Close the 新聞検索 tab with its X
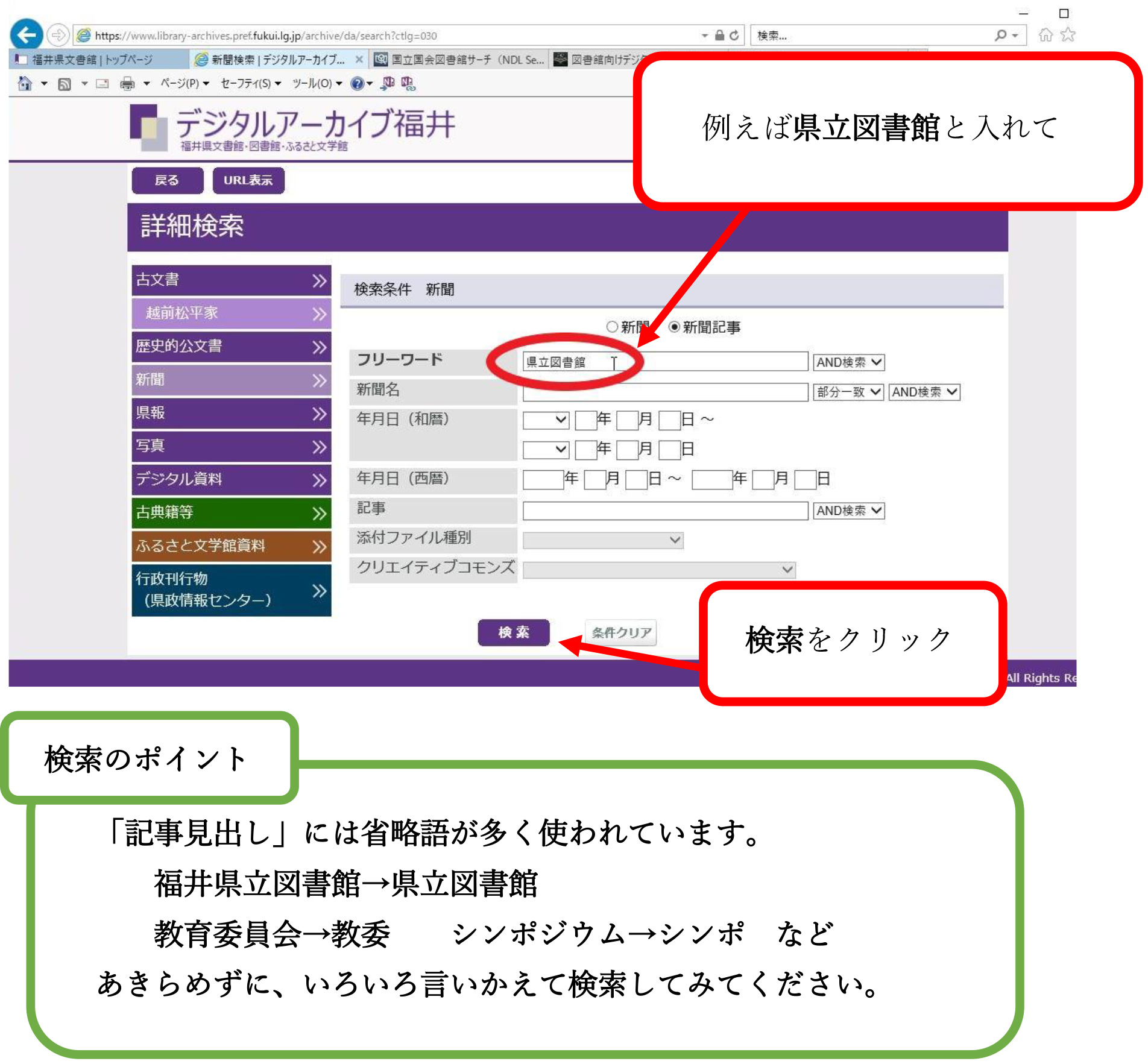The height and width of the screenshot is (1064, 1148). tap(359, 59)
